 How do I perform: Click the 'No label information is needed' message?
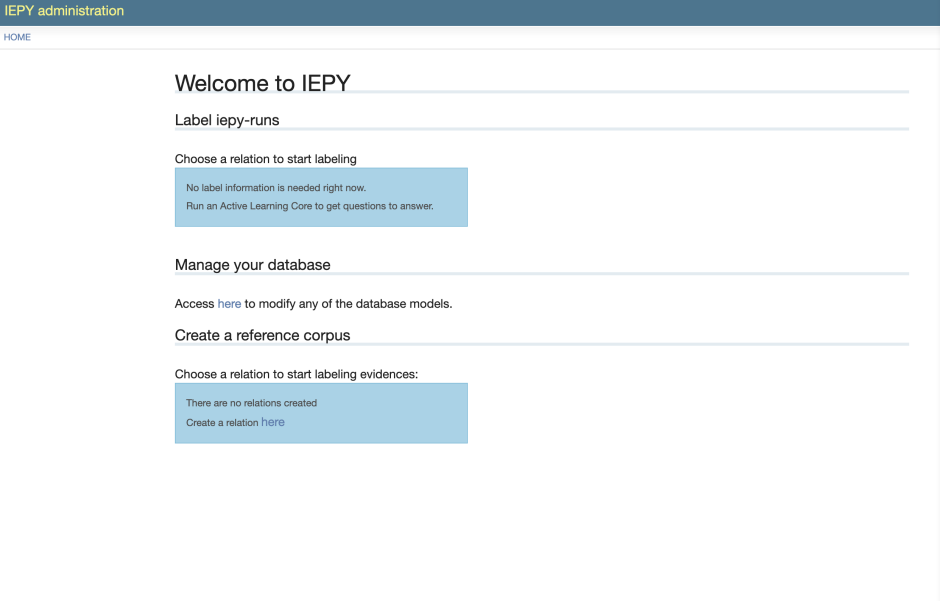[276, 188]
